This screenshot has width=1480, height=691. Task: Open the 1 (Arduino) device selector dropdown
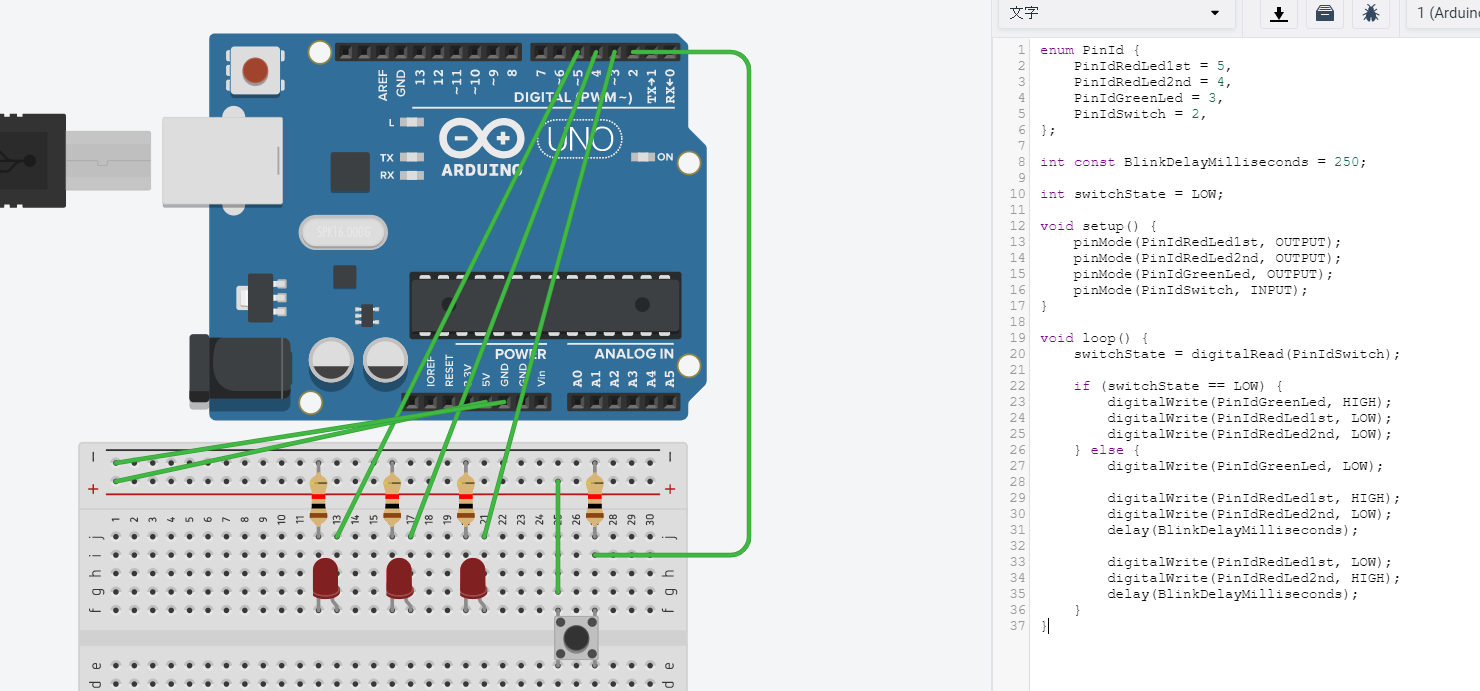[1447, 13]
